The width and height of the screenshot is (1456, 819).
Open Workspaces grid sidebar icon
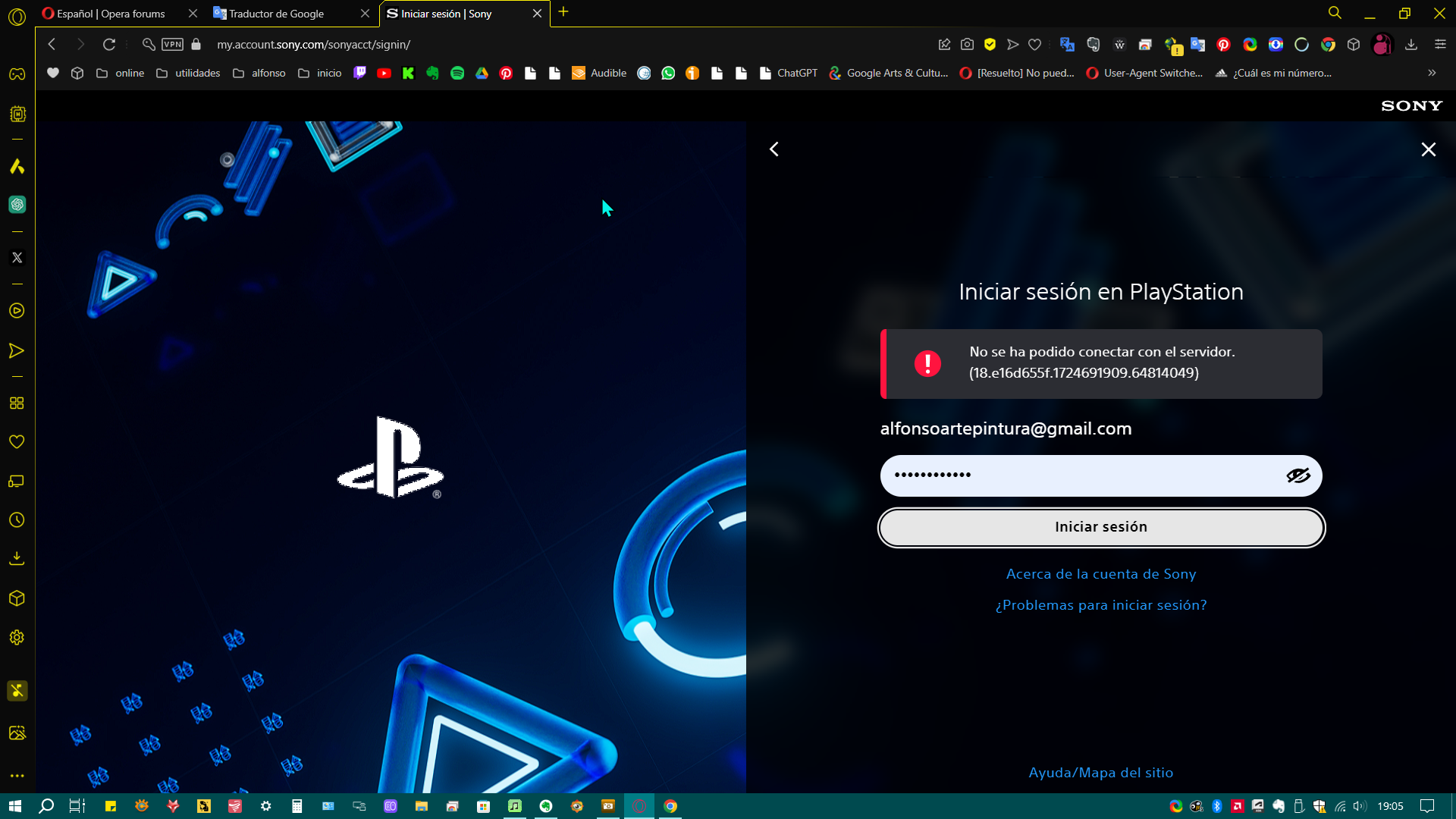(x=17, y=403)
